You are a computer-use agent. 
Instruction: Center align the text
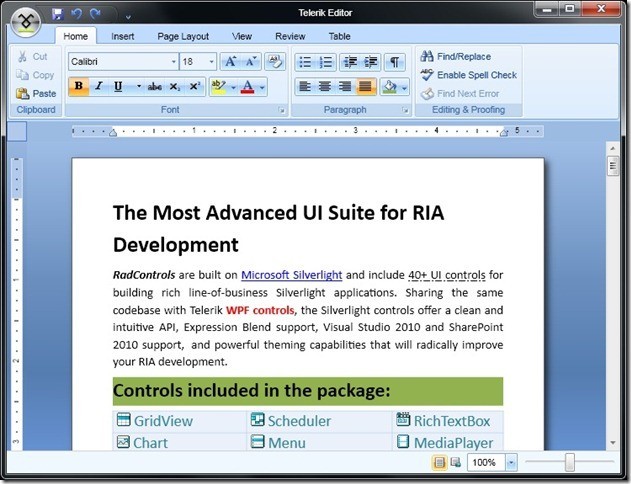[x=325, y=87]
